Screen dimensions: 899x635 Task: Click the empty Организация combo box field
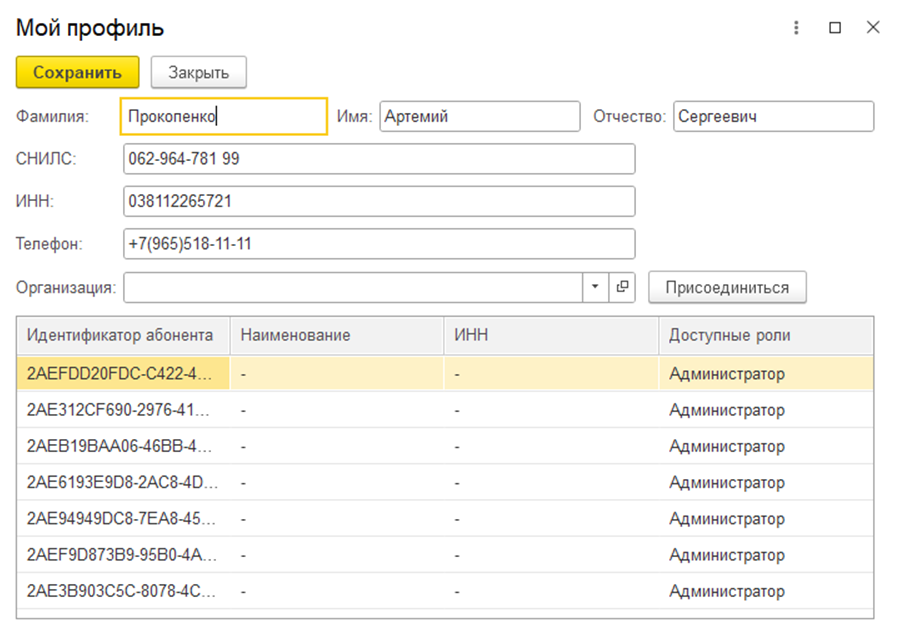point(353,287)
